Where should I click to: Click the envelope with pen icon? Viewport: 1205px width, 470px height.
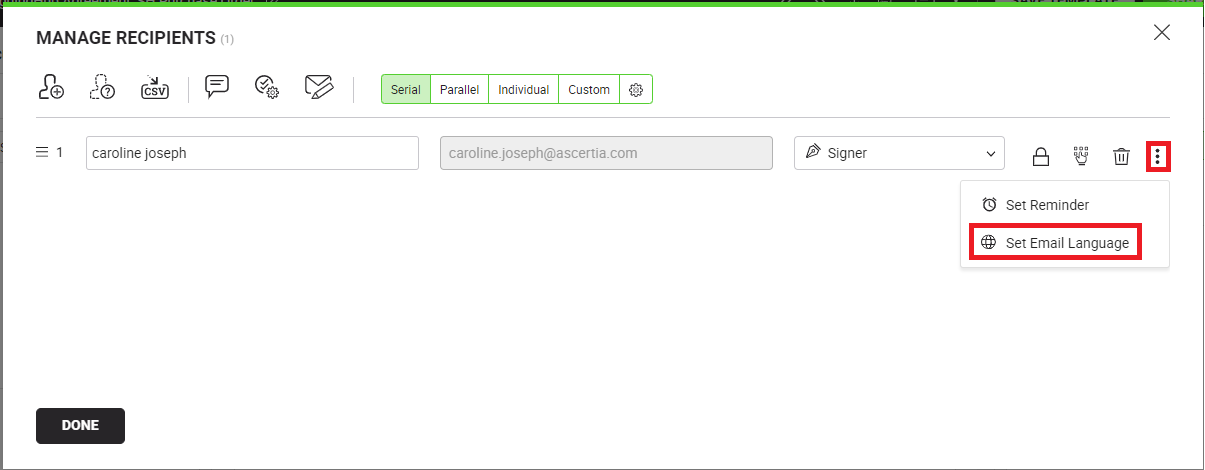pos(319,87)
